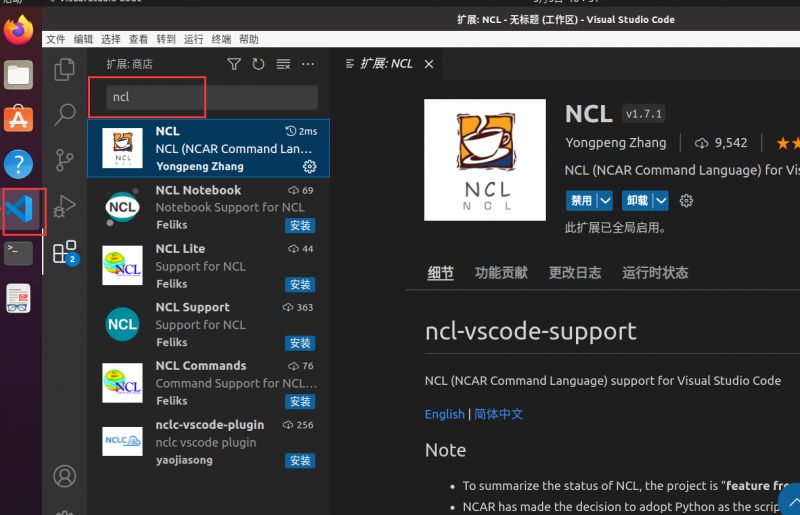Expand the uninstall (卸载) dropdown arrow

(662, 201)
